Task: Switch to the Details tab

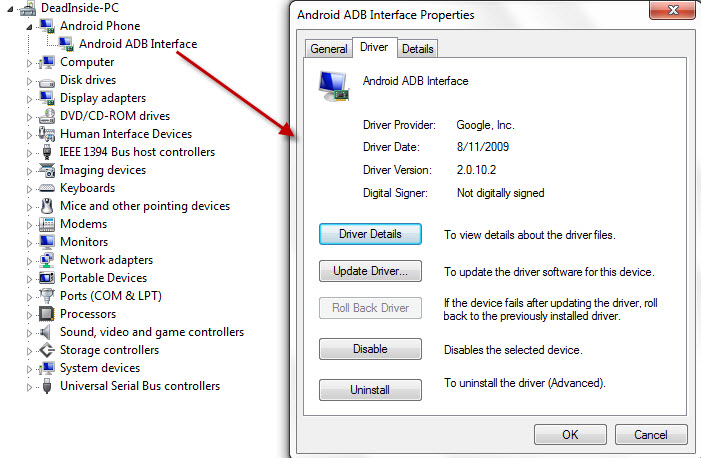Action: pyautogui.click(x=418, y=49)
